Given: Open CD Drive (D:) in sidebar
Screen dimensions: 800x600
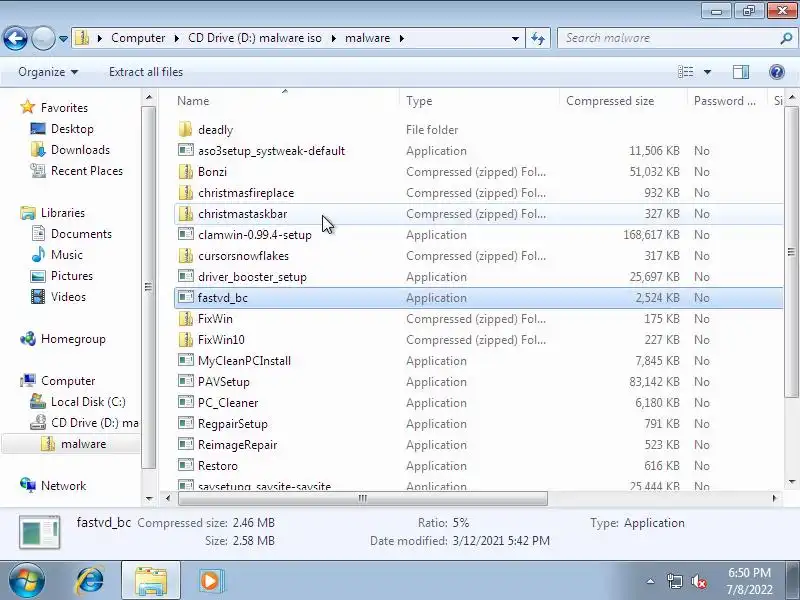Looking at the screenshot, I should 94,423.
